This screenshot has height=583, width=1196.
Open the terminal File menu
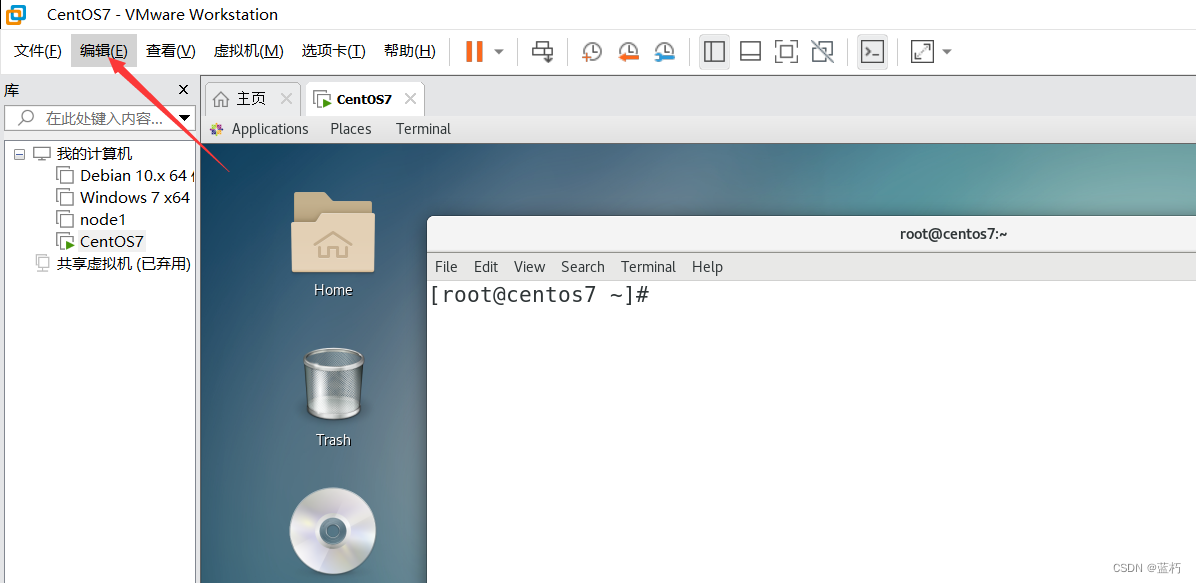pos(446,267)
